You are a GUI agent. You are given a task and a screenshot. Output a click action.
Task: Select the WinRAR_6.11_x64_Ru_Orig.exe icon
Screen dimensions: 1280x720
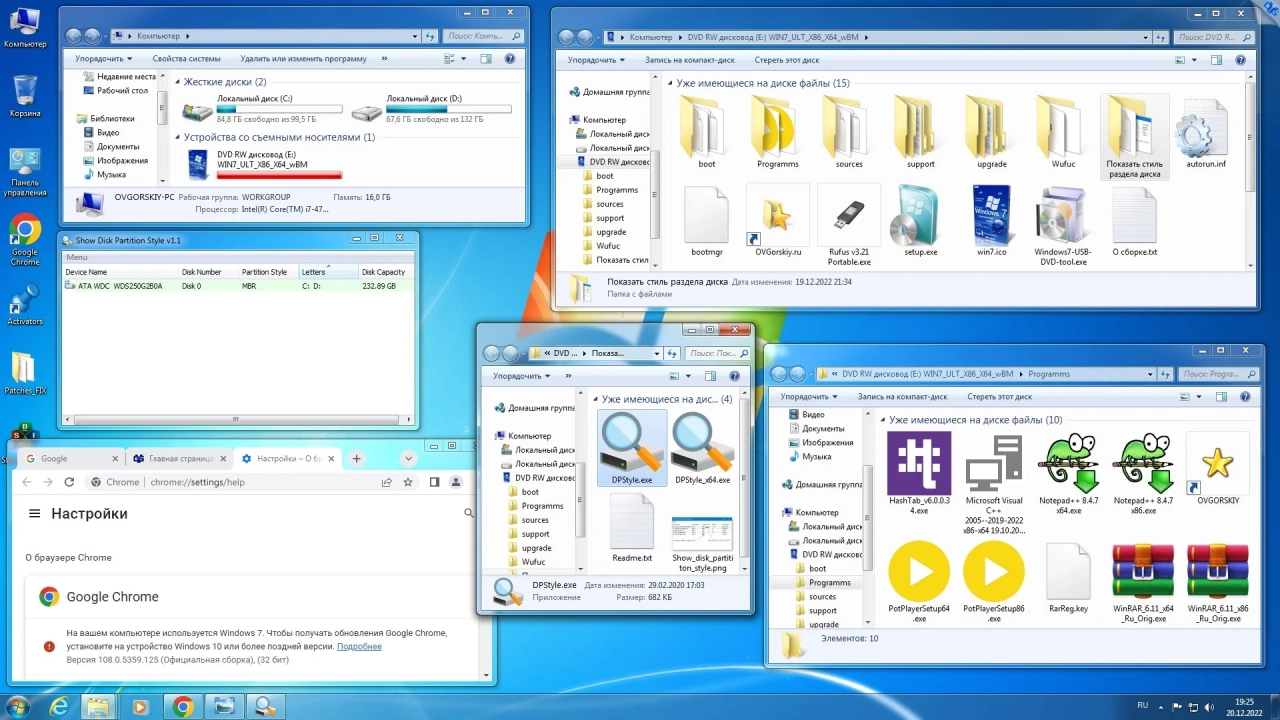pos(1143,572)
